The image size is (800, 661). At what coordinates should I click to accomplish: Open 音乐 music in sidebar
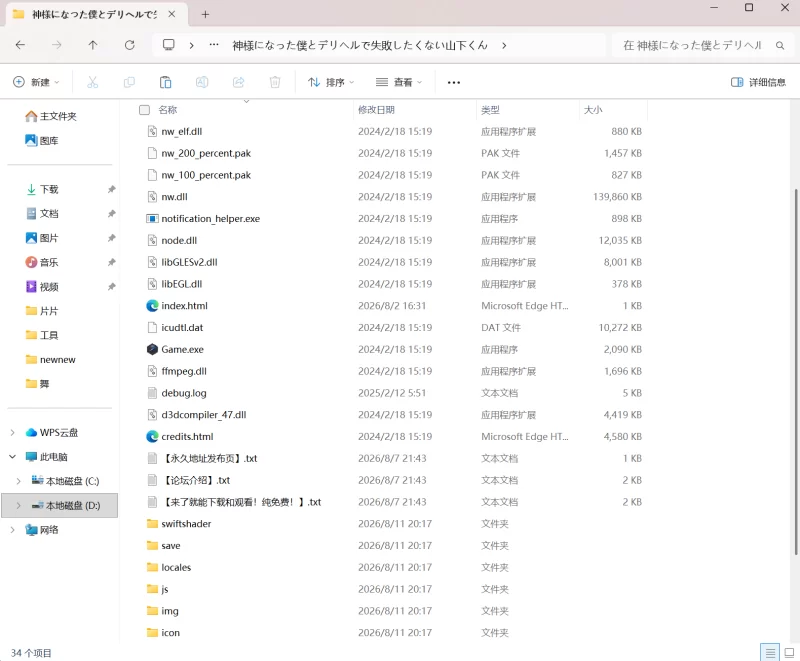pyautogui.click(x=42, y=262)
